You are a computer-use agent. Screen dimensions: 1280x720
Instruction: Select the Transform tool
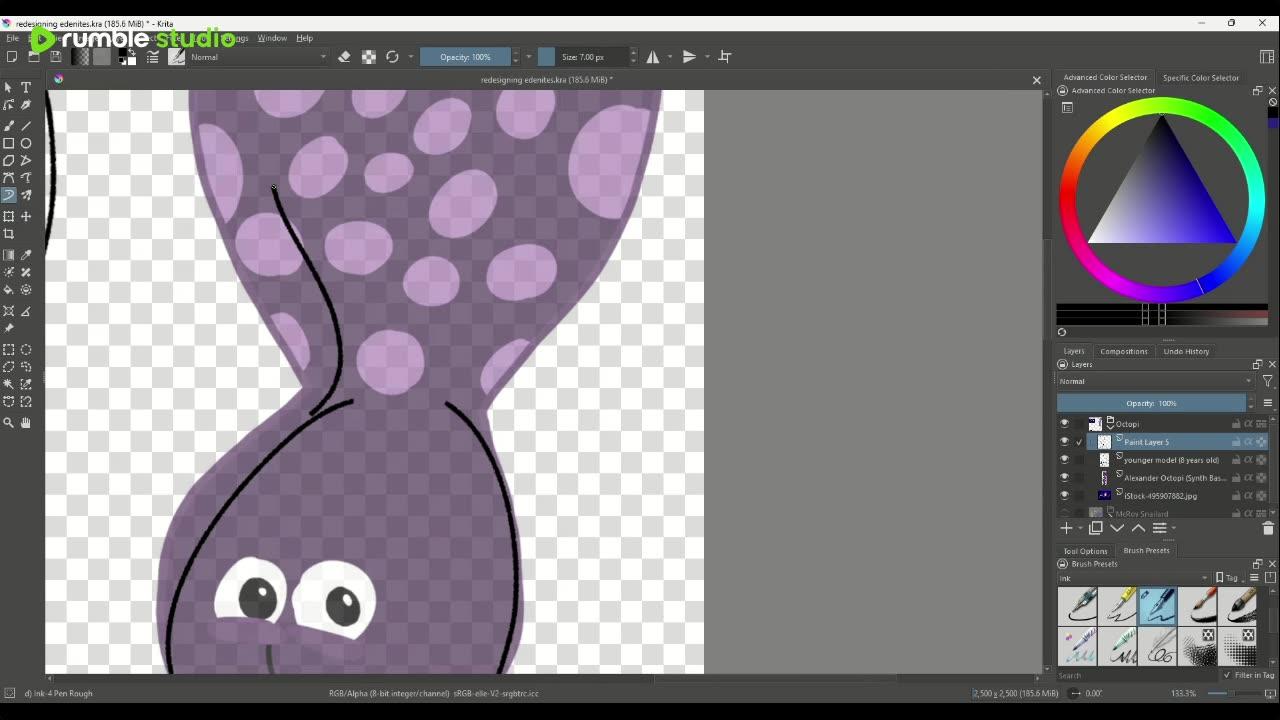9,216
